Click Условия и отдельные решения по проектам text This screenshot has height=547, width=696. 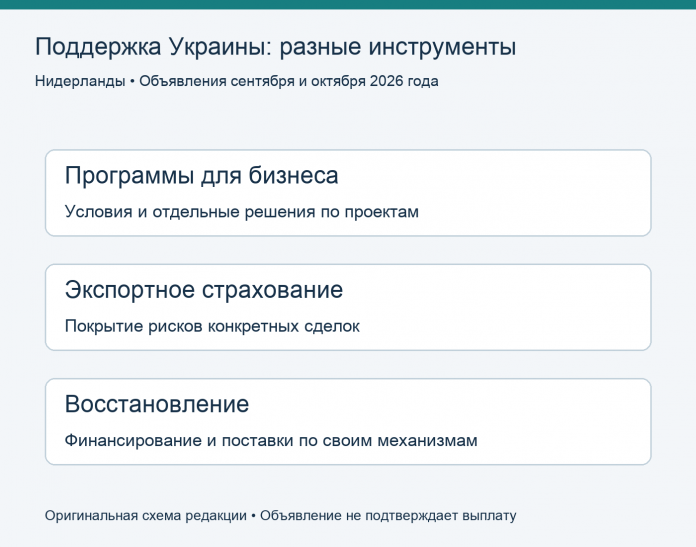pyautogui.click(x=241, y=212)
